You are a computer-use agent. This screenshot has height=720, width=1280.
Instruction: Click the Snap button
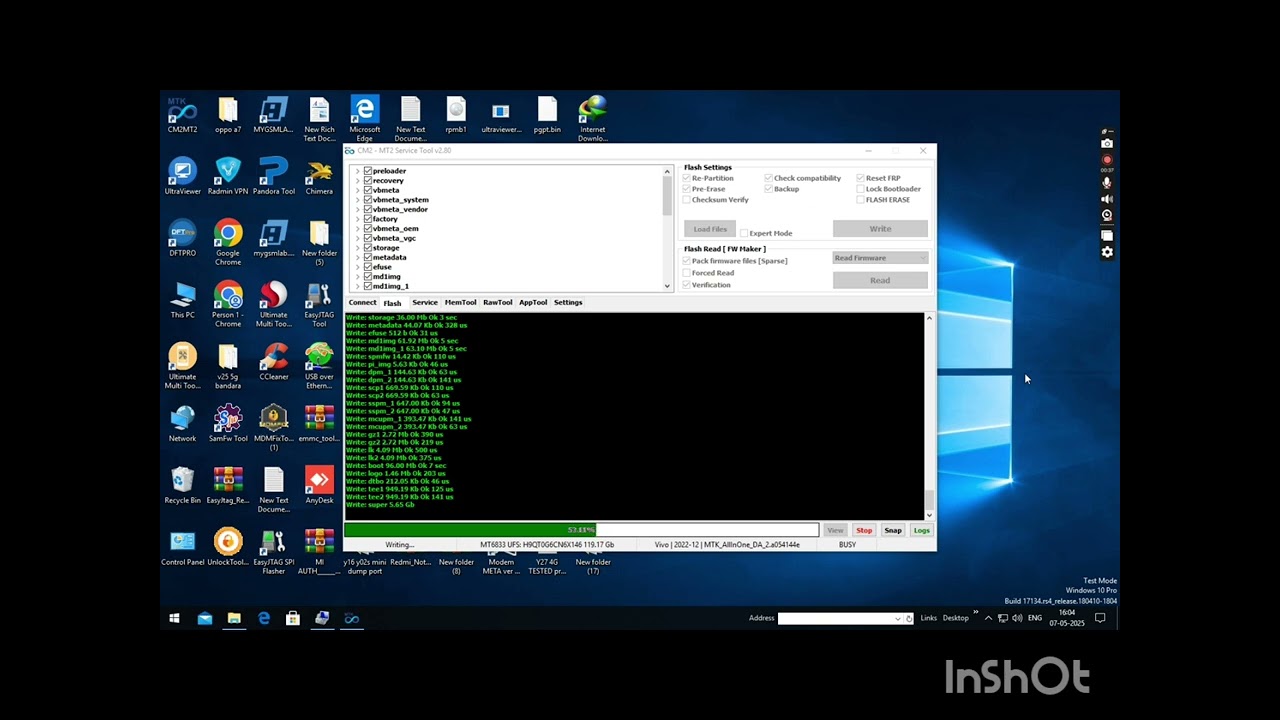tap(893, 530)
